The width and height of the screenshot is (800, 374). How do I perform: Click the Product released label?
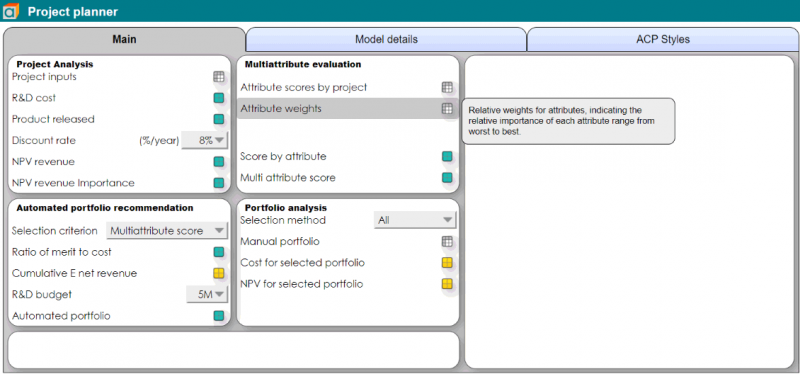coord(54,119)
